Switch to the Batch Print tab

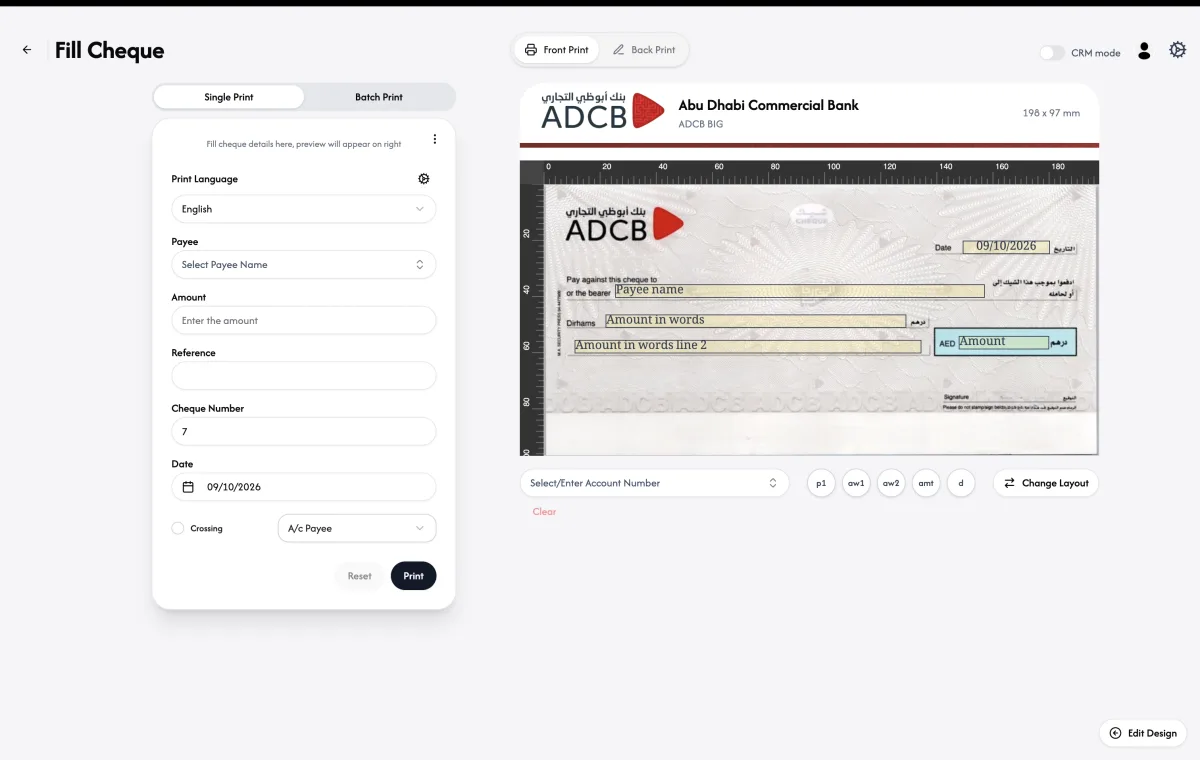coord(379,97)
